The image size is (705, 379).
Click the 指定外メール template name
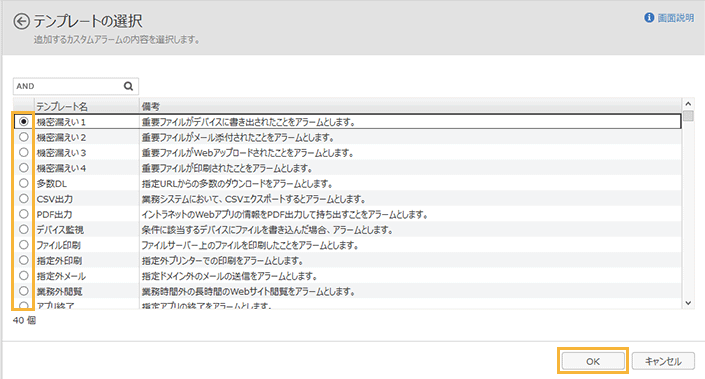[61, 276]
